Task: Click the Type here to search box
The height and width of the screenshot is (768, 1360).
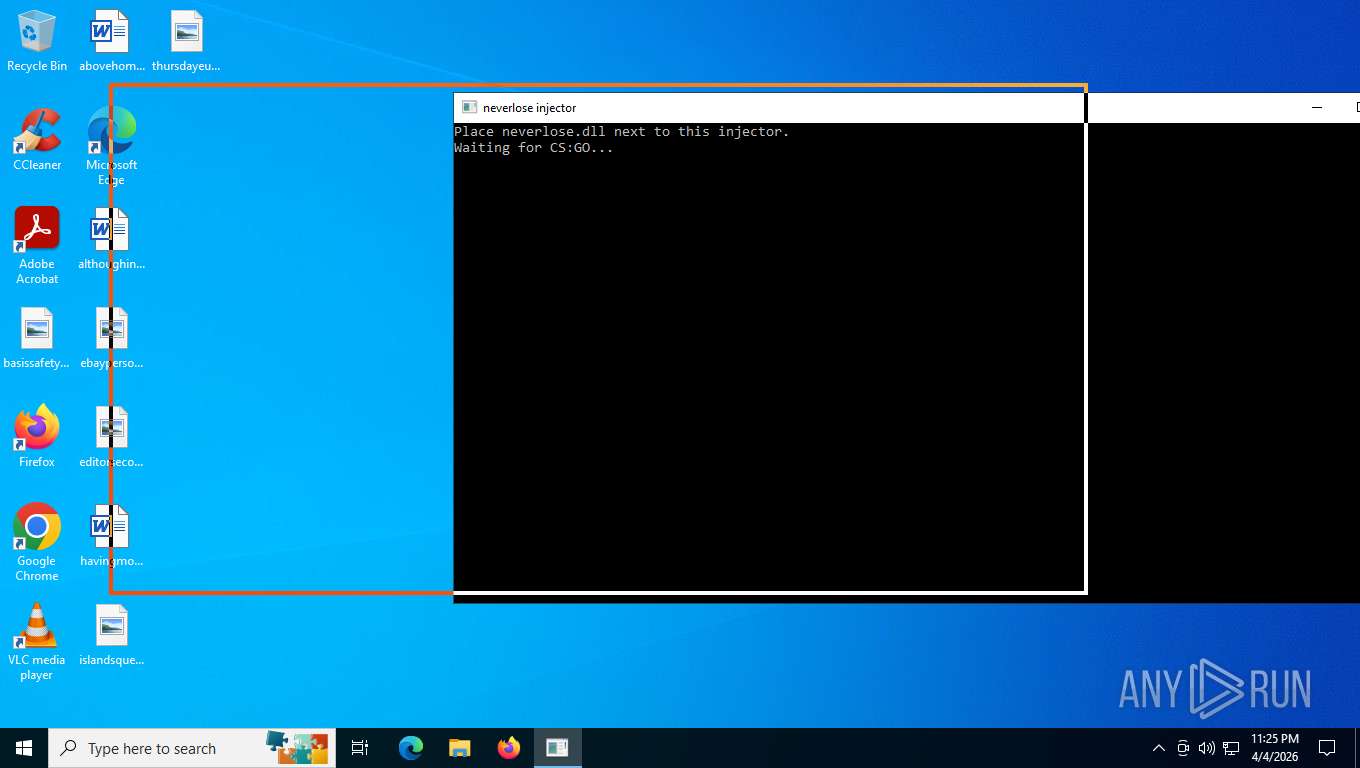Action: click(x=192, y=748)
